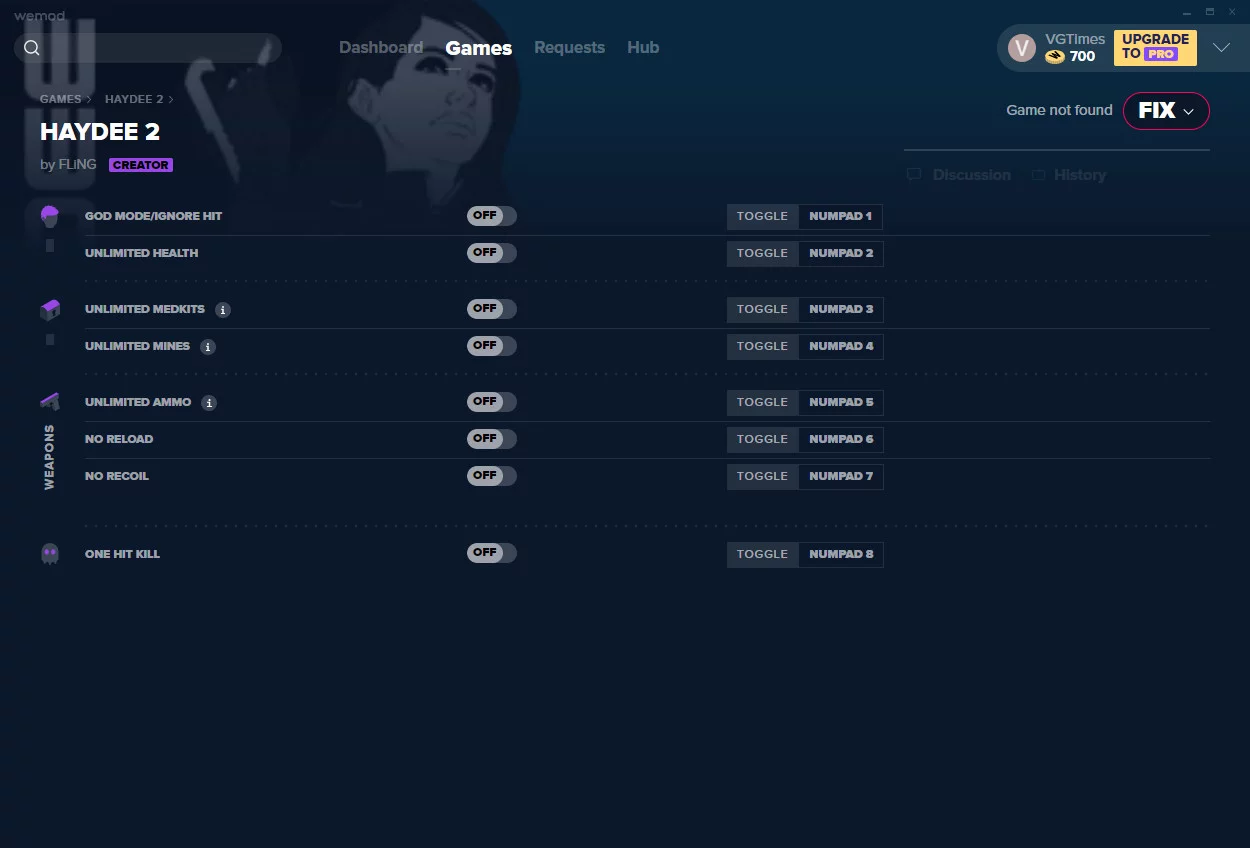Enable One Hit Kill toggle

point(492,553)
